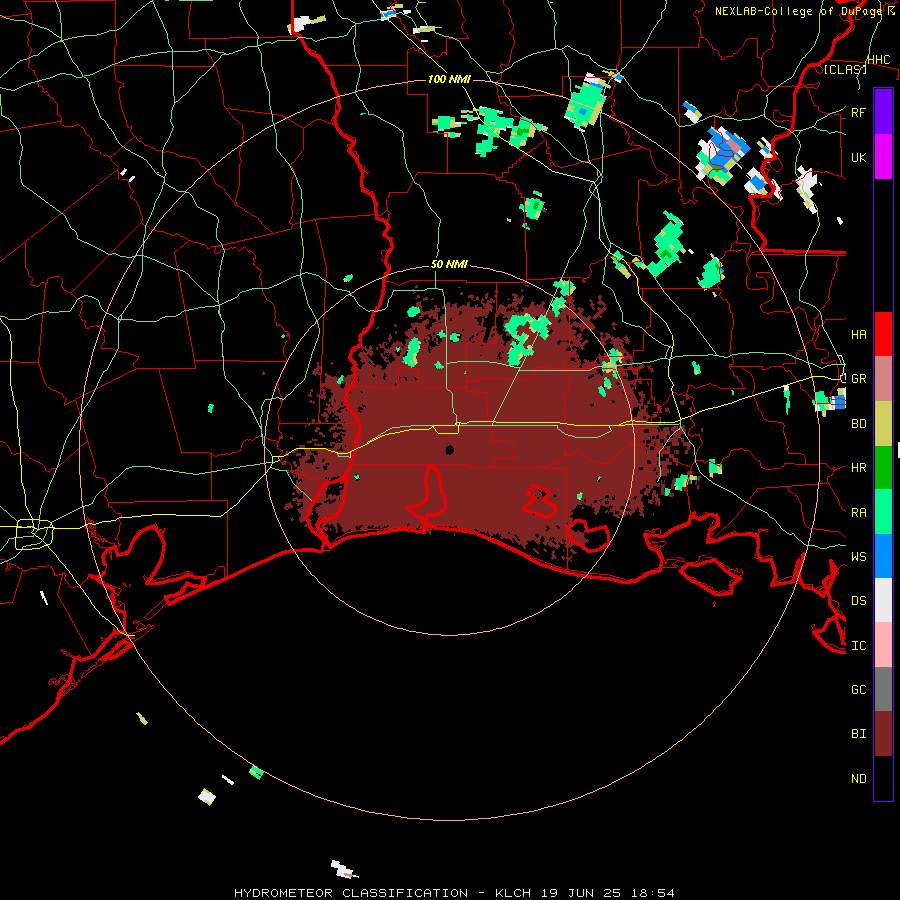Click the "GC" legend label
Viewport: 900px width, 900px height.
coord(858,690)
